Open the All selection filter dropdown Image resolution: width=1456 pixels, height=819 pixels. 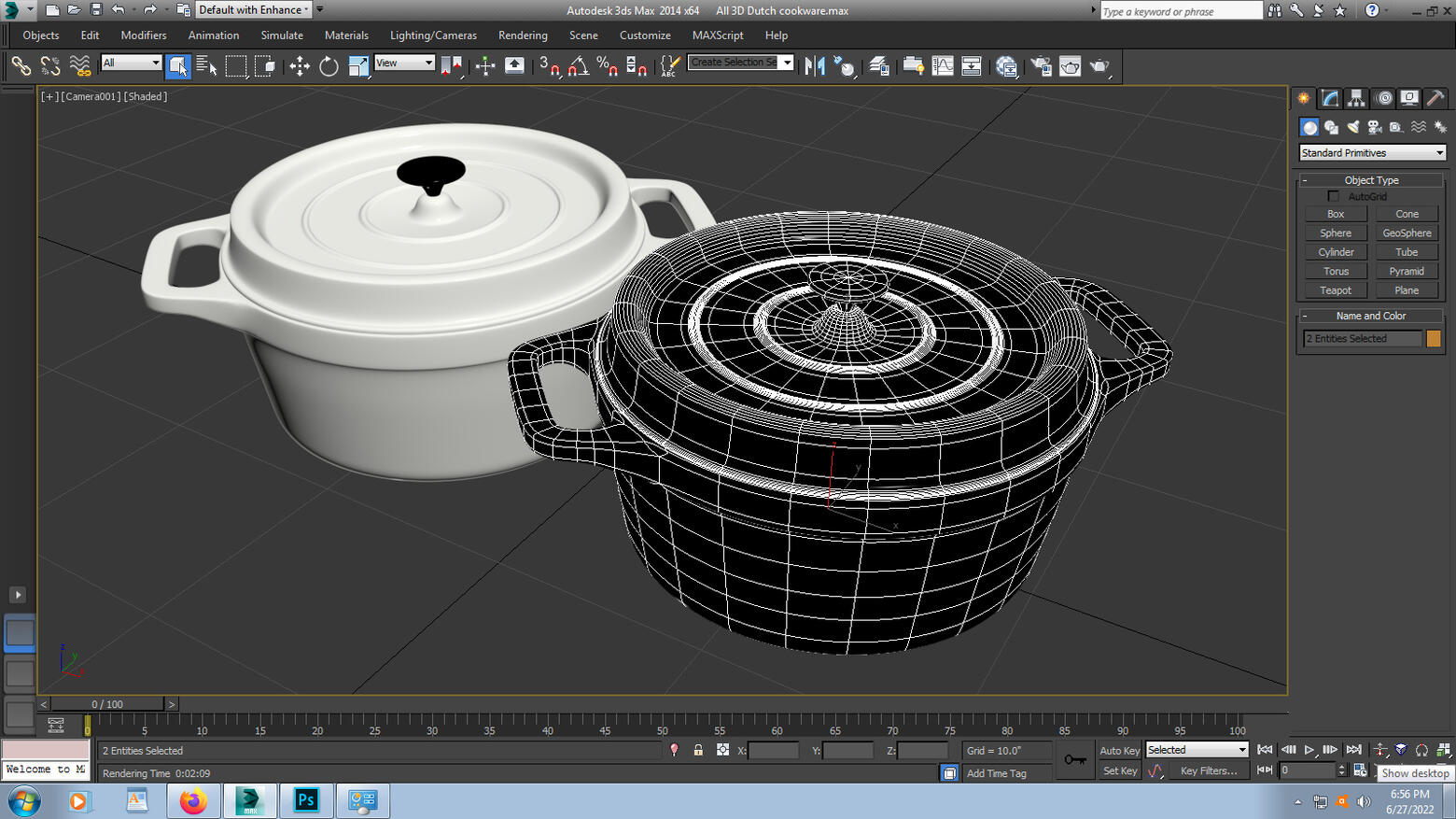click(131, 63)
